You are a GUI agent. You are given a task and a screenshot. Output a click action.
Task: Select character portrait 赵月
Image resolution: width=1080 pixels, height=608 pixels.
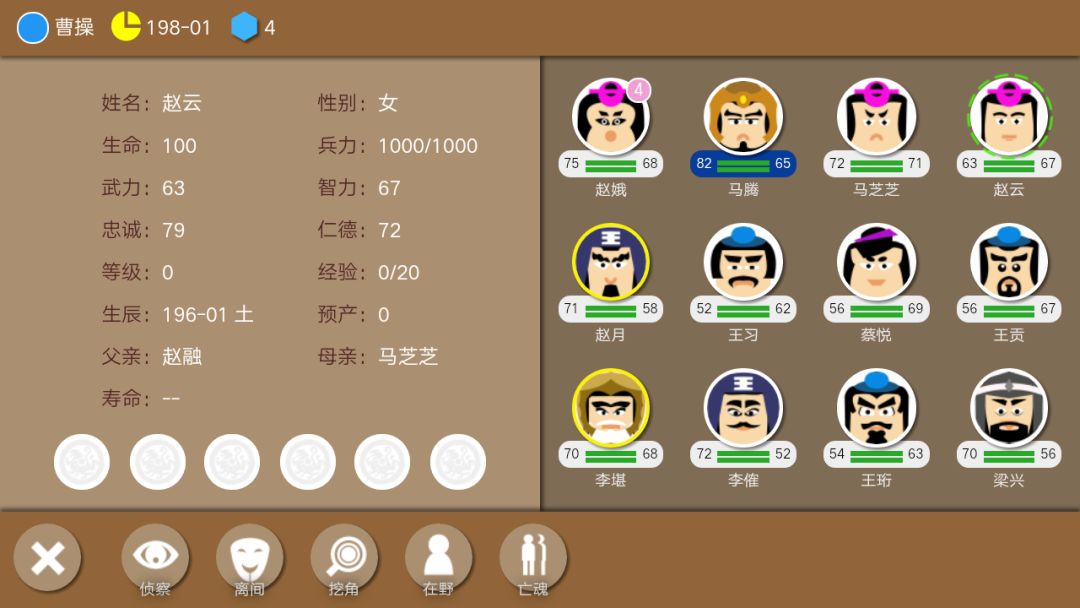[610, 262]
